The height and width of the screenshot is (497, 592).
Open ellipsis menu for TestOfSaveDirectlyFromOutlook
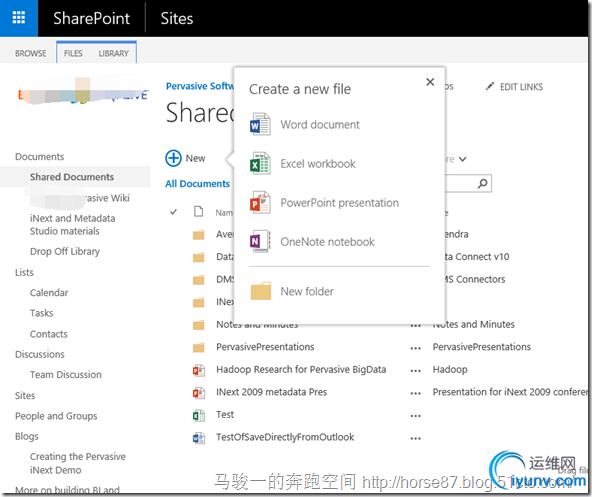[416, 439]
